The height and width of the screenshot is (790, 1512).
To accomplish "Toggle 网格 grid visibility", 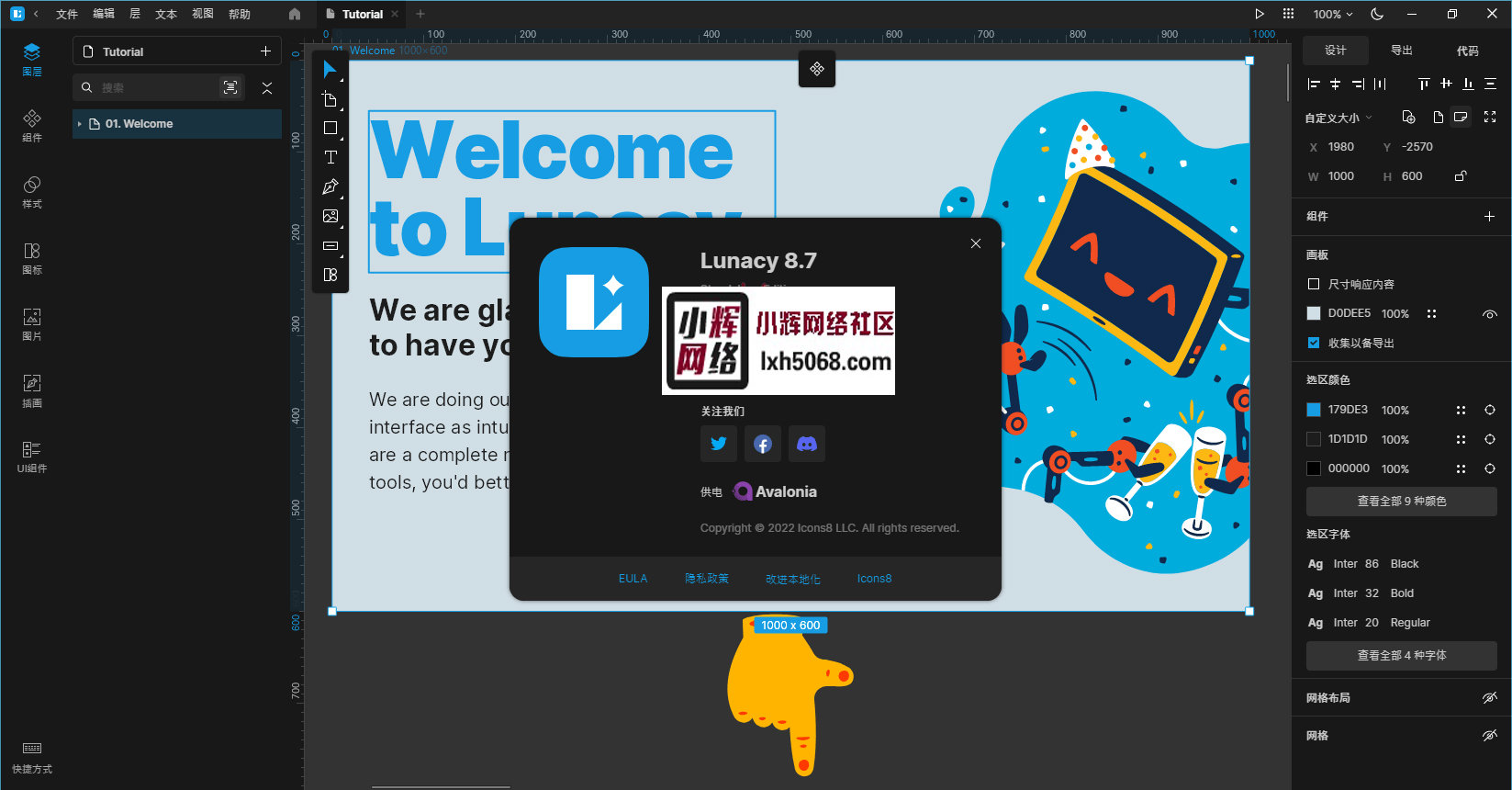I will (x=1489, y=736).
